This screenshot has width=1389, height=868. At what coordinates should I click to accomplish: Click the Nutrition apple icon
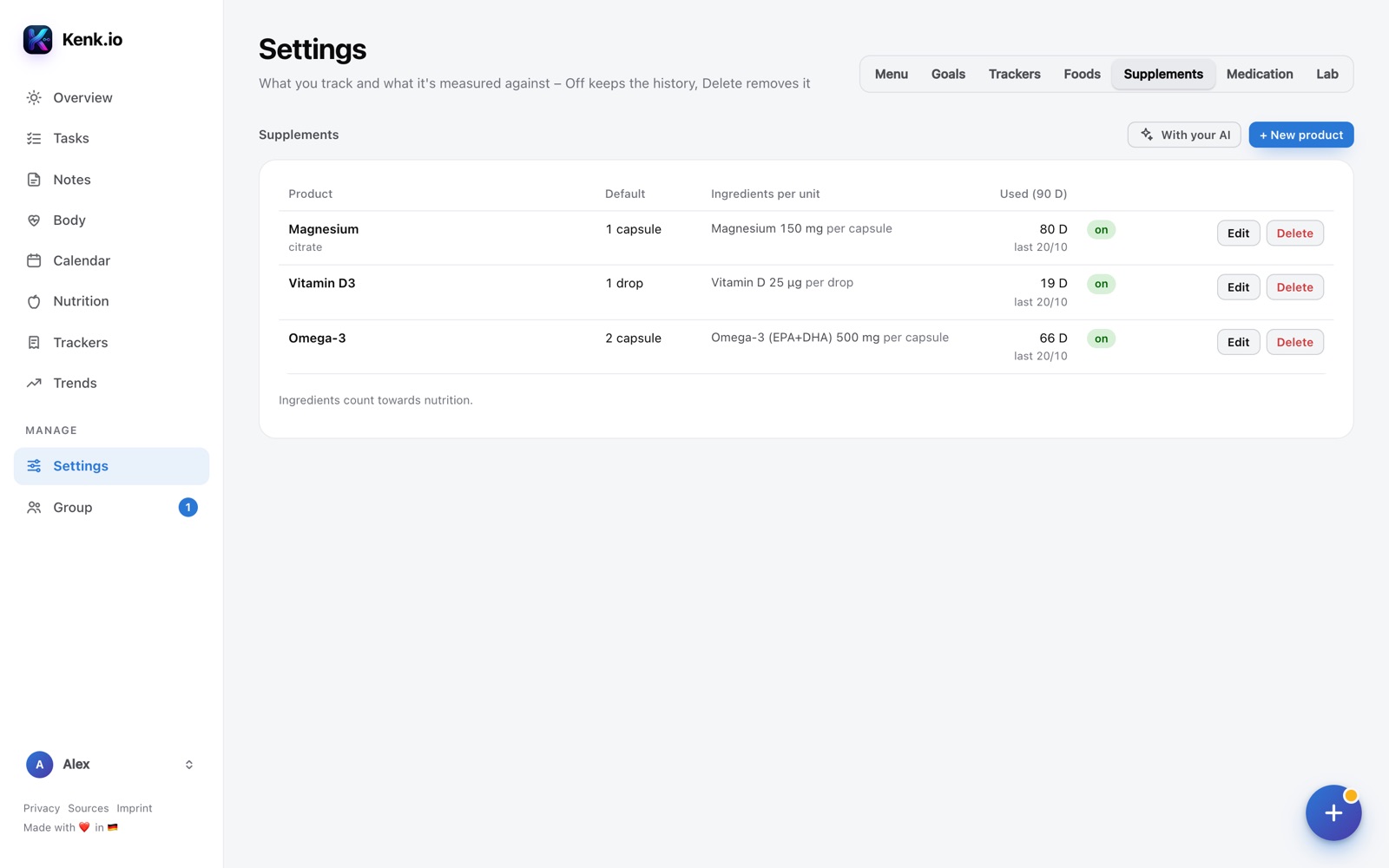(34, 301)
